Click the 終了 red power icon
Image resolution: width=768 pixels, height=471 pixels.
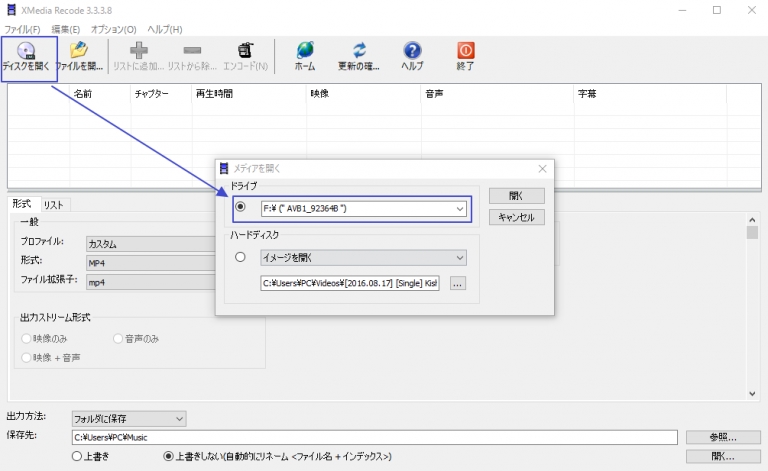click(x=465, y=50)
